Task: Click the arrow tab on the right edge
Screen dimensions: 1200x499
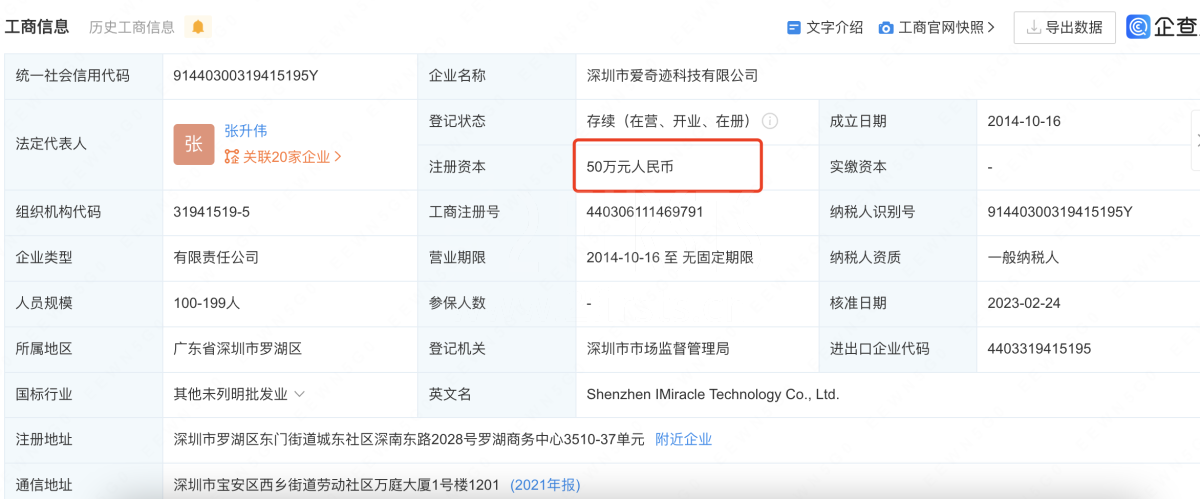Action: [1195, 140]
